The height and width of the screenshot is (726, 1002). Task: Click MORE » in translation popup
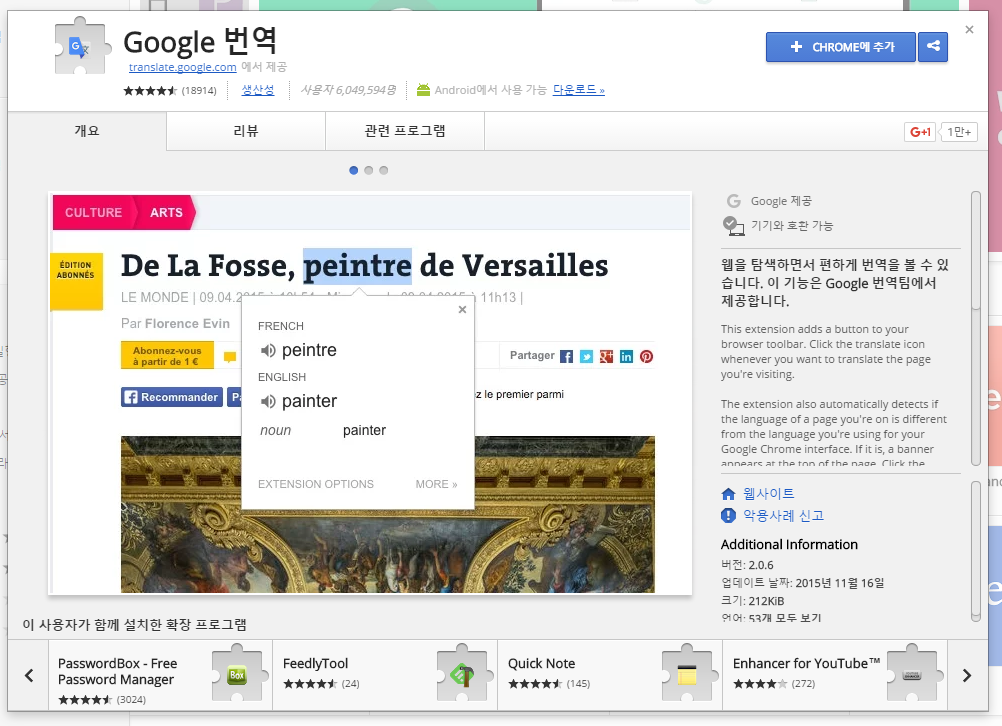tap(436, 484)
